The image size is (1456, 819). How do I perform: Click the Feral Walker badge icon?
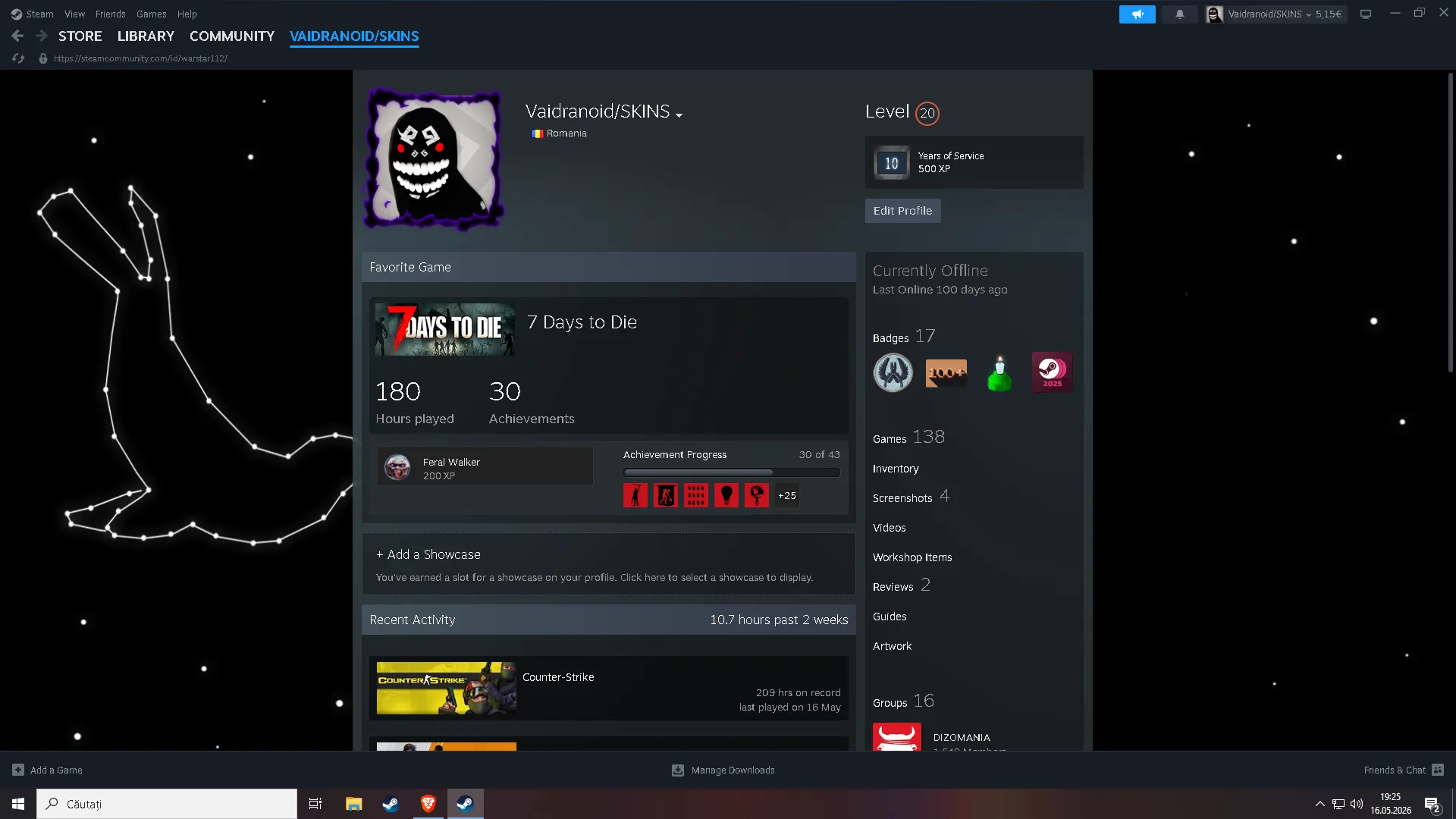[397, 467]
